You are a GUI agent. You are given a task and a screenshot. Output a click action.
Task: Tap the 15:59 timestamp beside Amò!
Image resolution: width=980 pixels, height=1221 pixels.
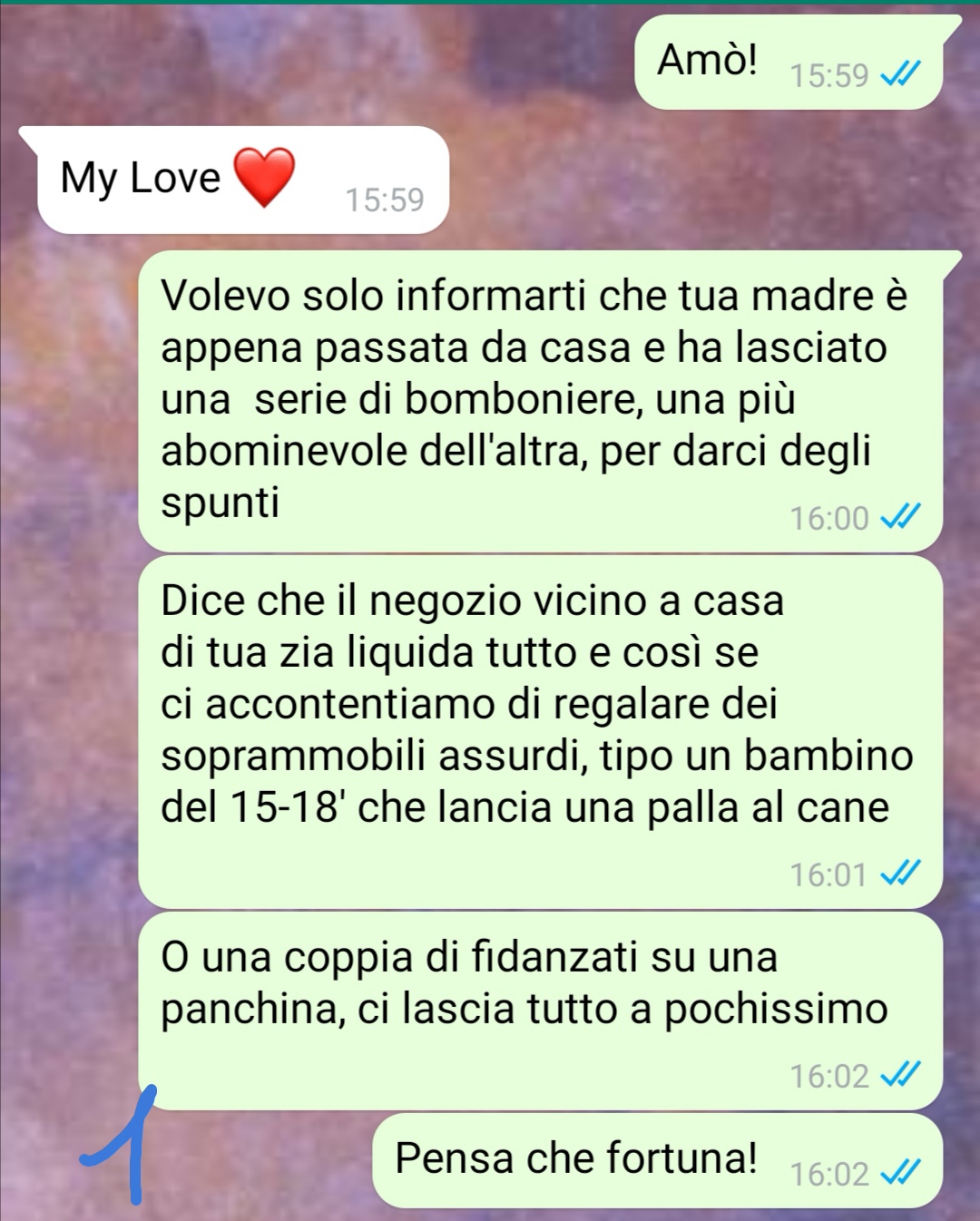829,75
